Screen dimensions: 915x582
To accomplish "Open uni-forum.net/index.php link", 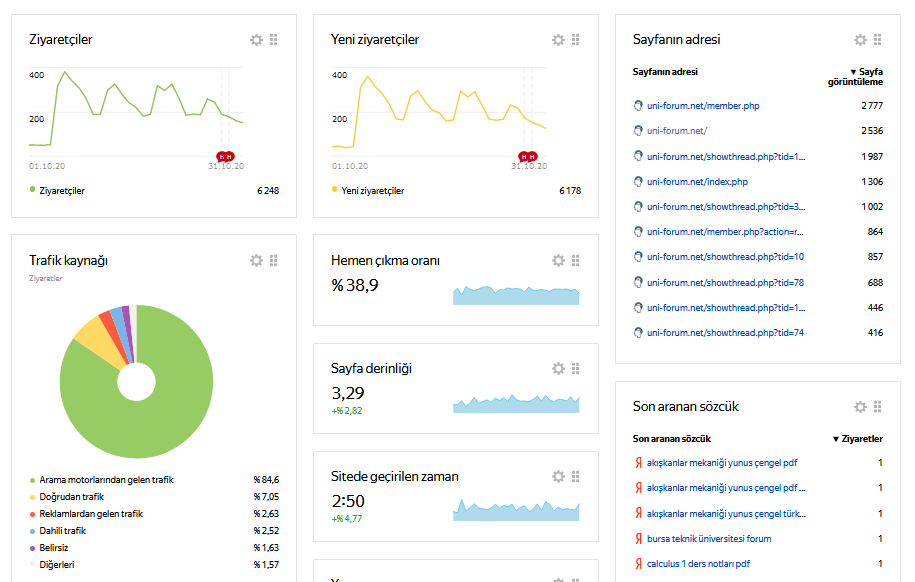I will 697,182.
